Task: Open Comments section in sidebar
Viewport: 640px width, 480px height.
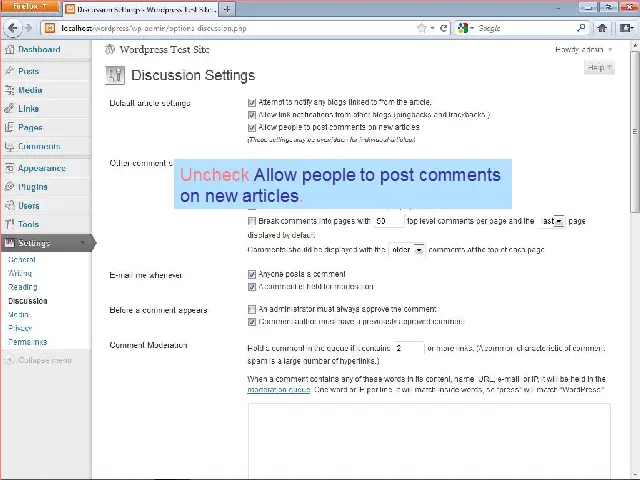Action: click(x=39, y=146)
